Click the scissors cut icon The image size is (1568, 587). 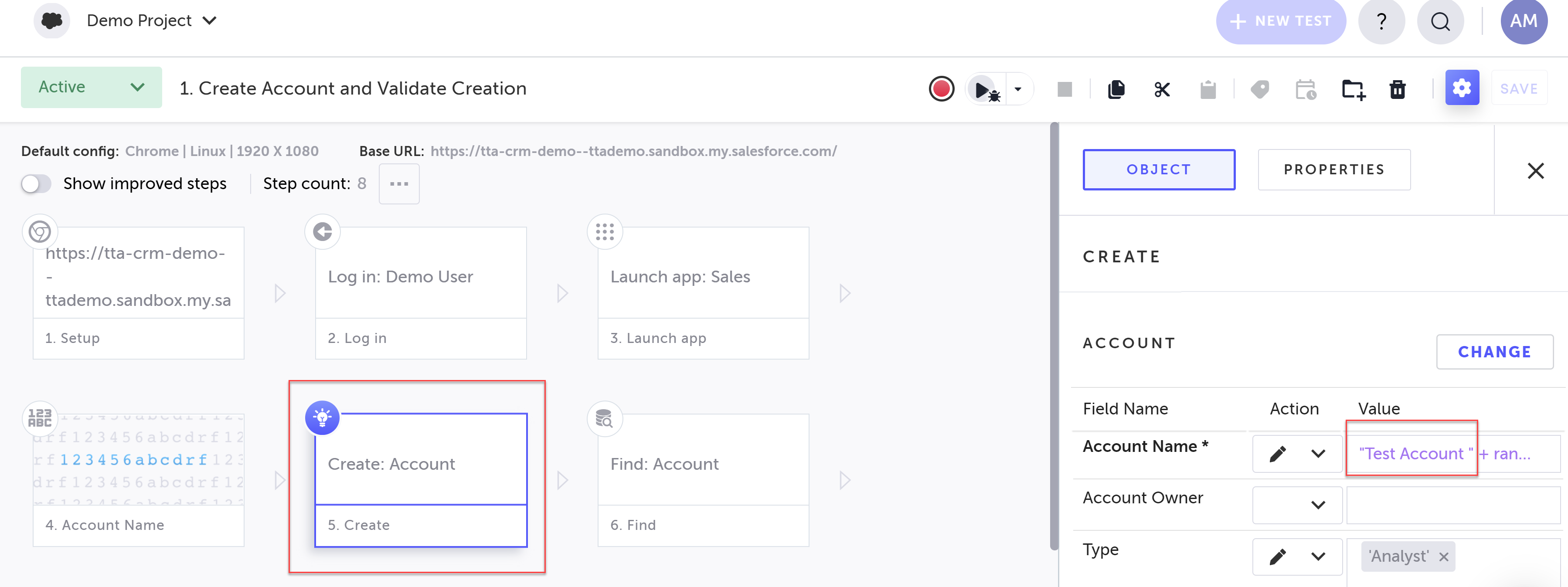click(x=1161, y=89)
